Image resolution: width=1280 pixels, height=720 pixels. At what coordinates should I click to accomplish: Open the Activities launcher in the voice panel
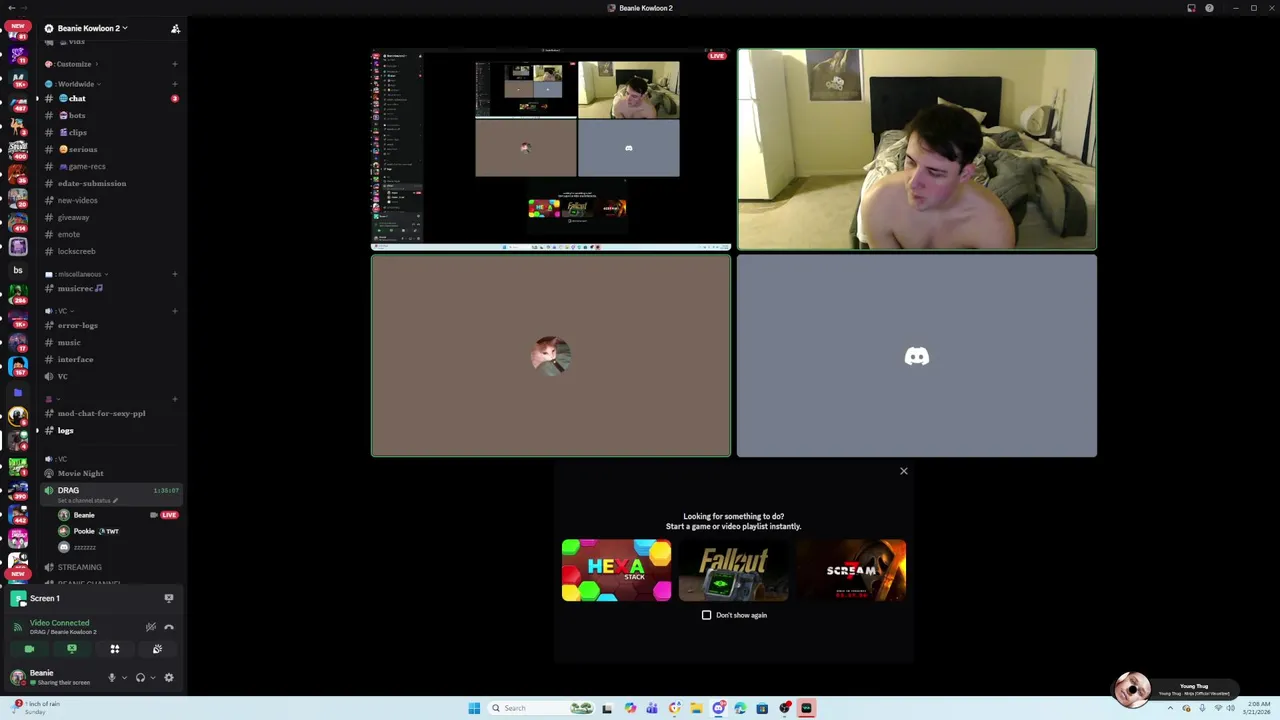[115, 649]
